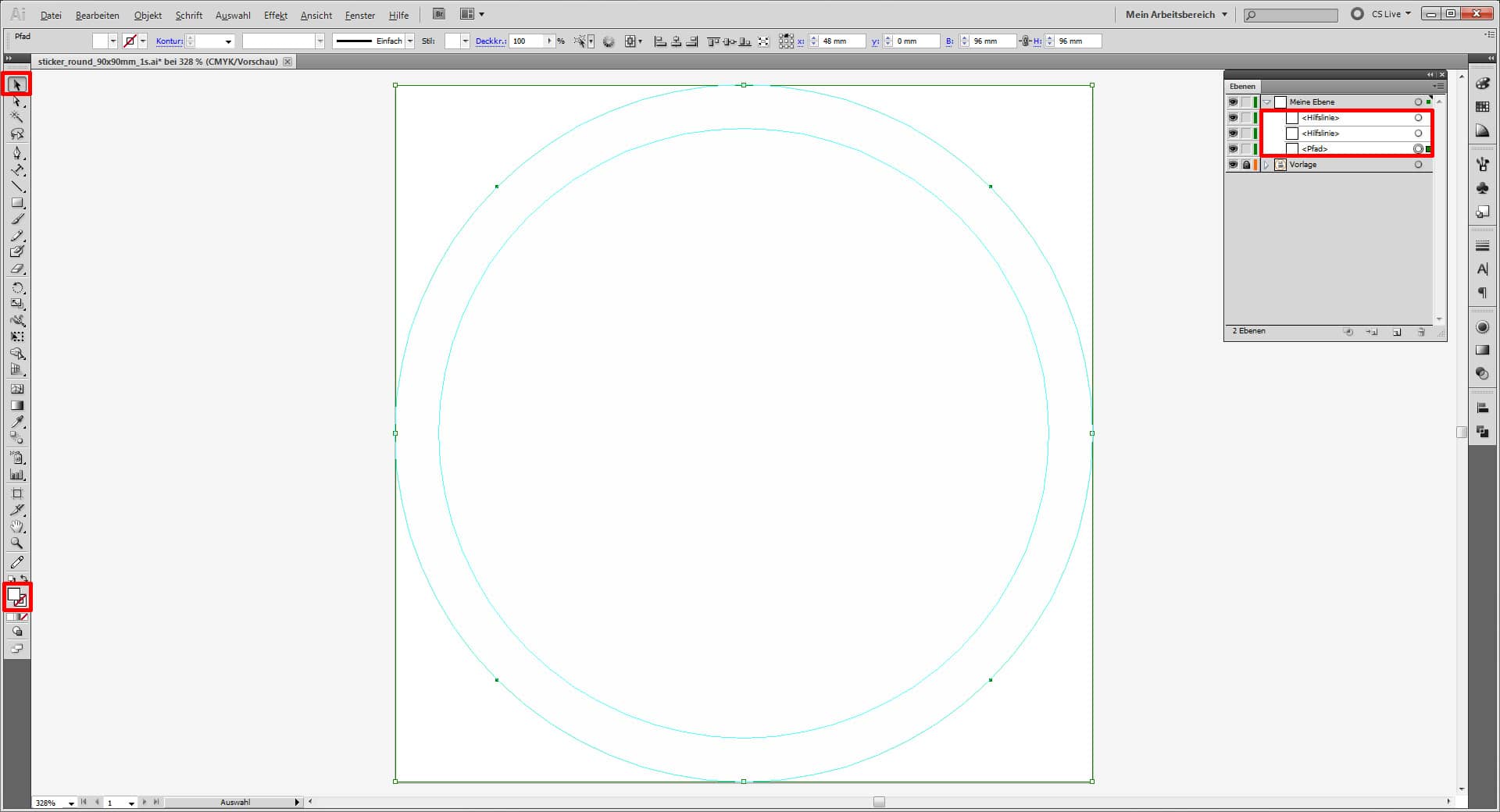
Task: Open Adobe Bridge via Br icon
Action: [439, 14]
